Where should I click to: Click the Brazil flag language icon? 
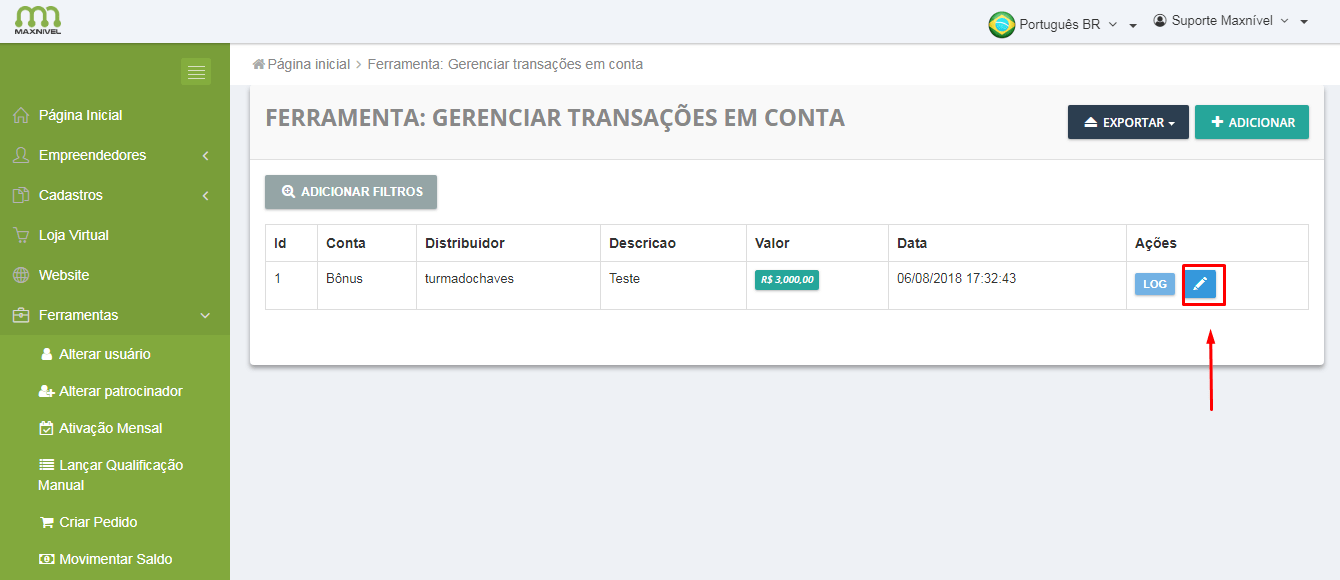coord(1001,25)
